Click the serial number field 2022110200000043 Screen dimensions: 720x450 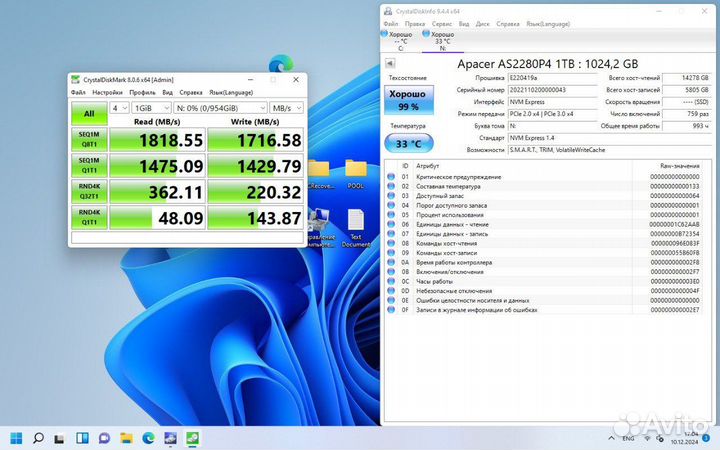(x=552, y=90)
